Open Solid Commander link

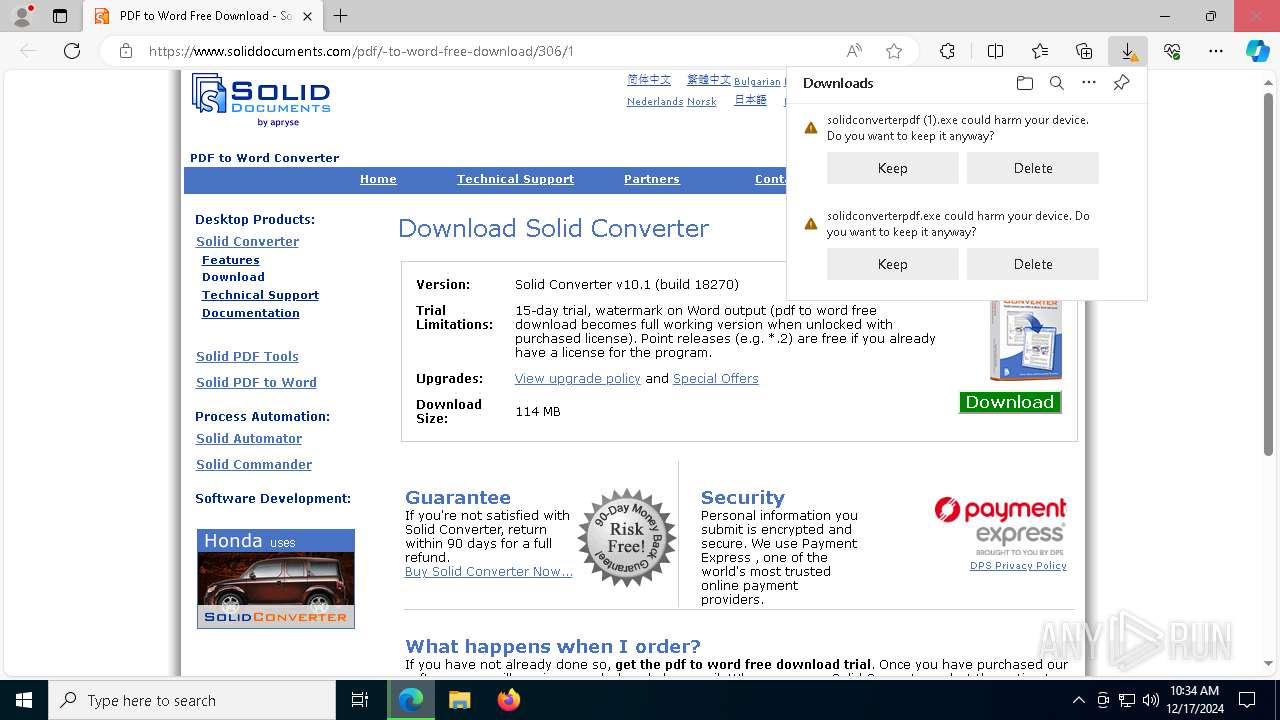(x=253, y=464)
